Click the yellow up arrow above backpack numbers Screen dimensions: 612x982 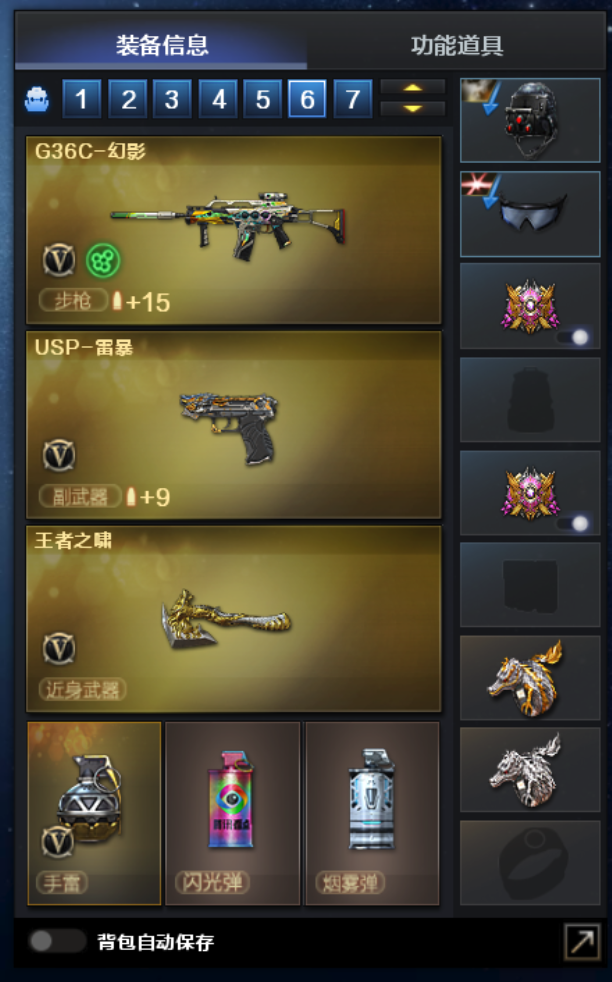(412, 88)
